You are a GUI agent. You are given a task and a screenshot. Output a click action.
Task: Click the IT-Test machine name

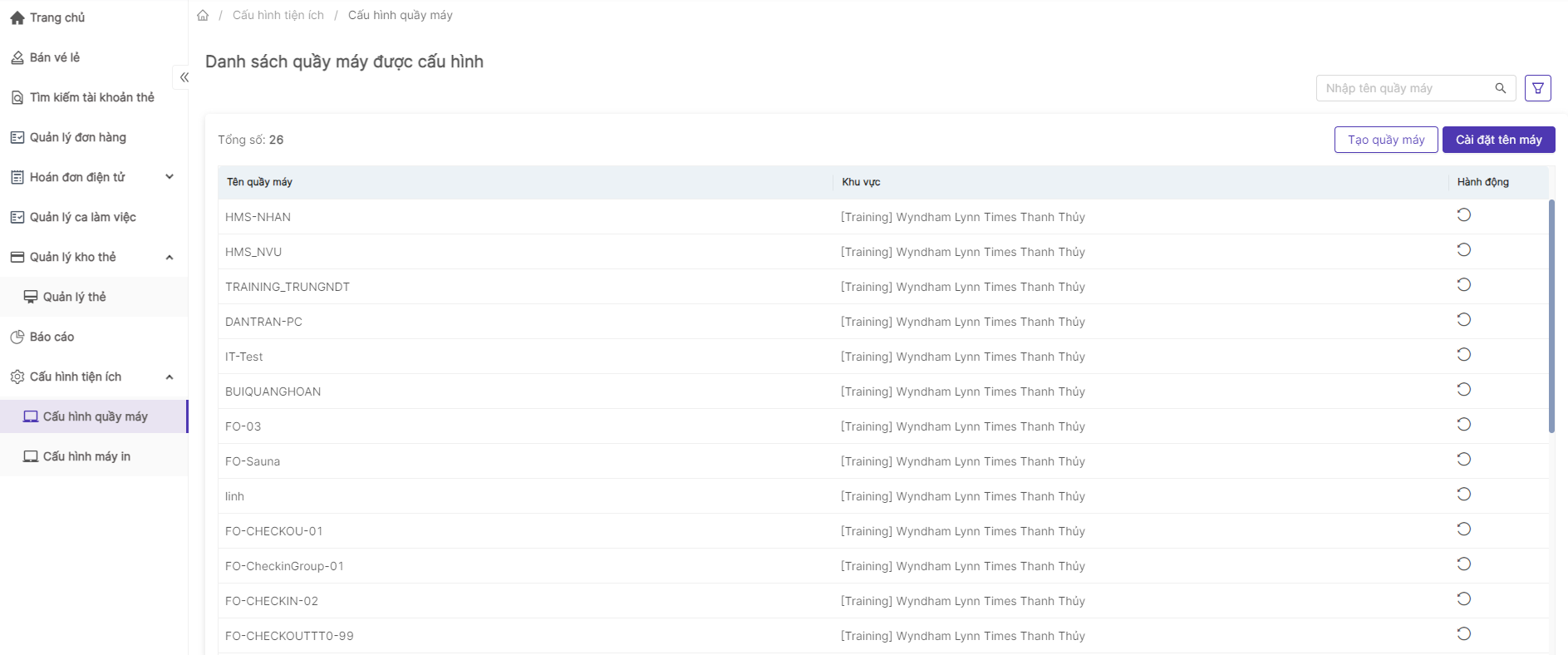[x=243, y=357]
